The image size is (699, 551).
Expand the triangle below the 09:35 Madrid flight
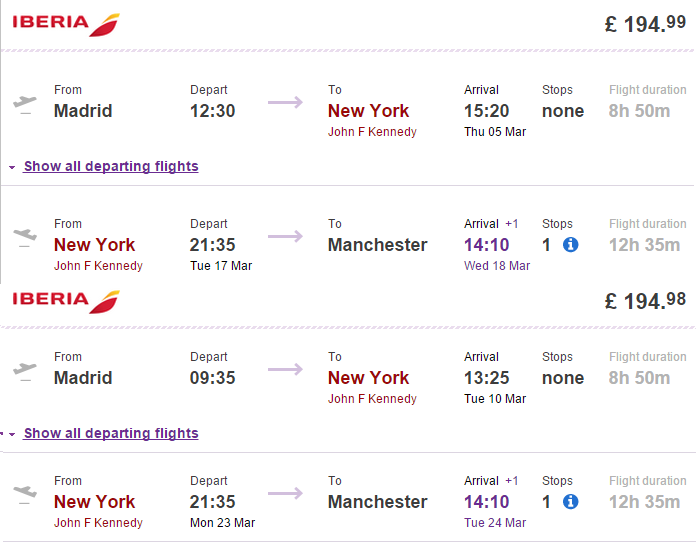[12, 435]
